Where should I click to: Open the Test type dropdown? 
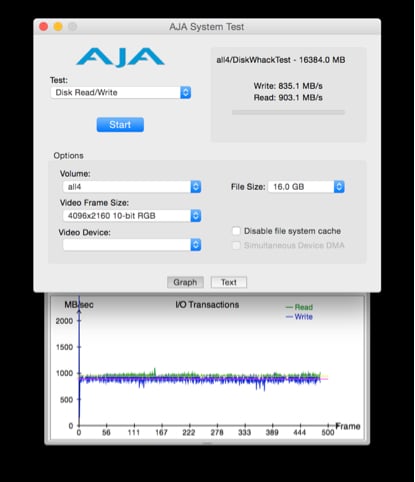coord(121,93)
